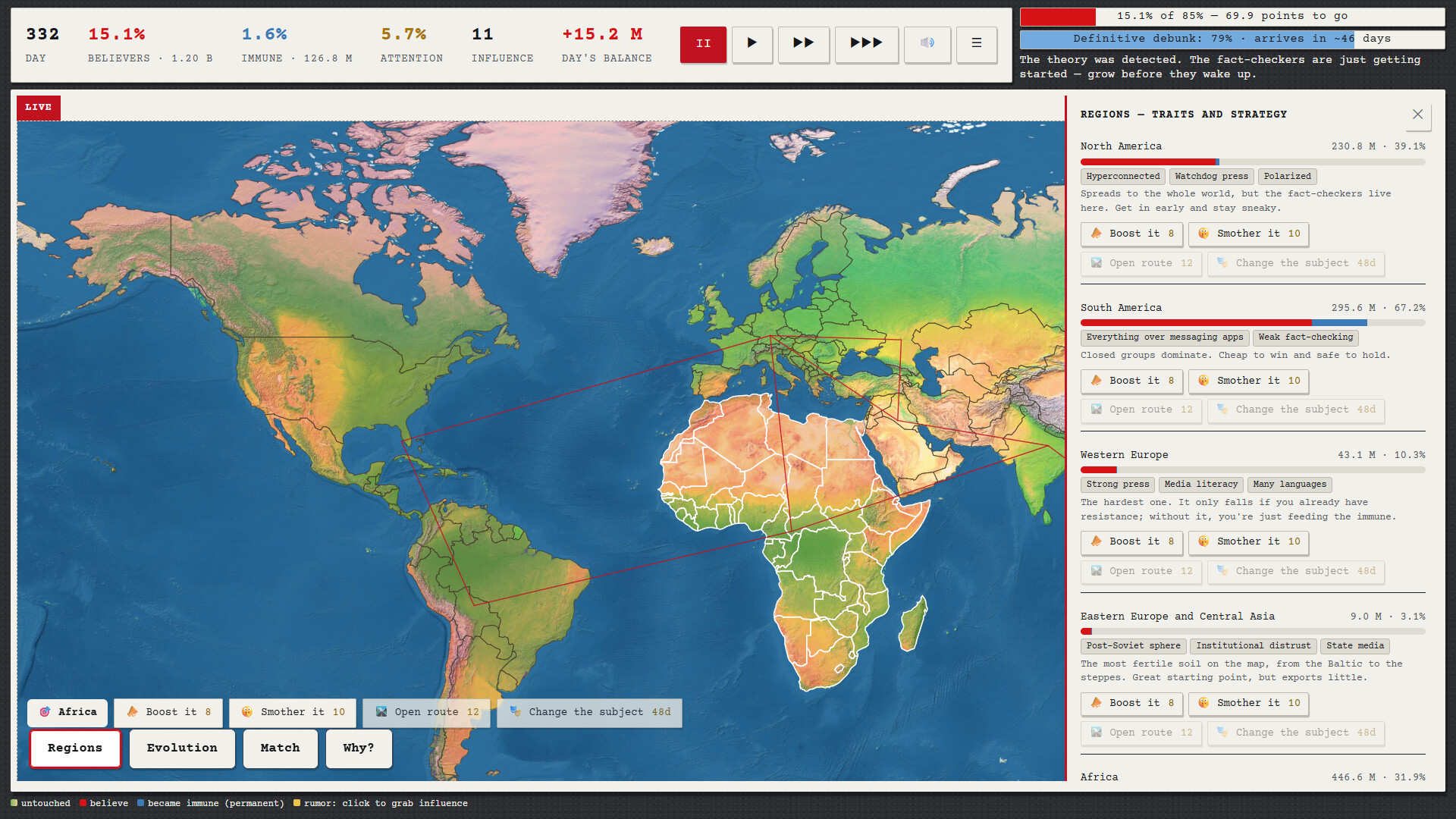
Task: Open route for South America
Action: tap(1141, 409)
